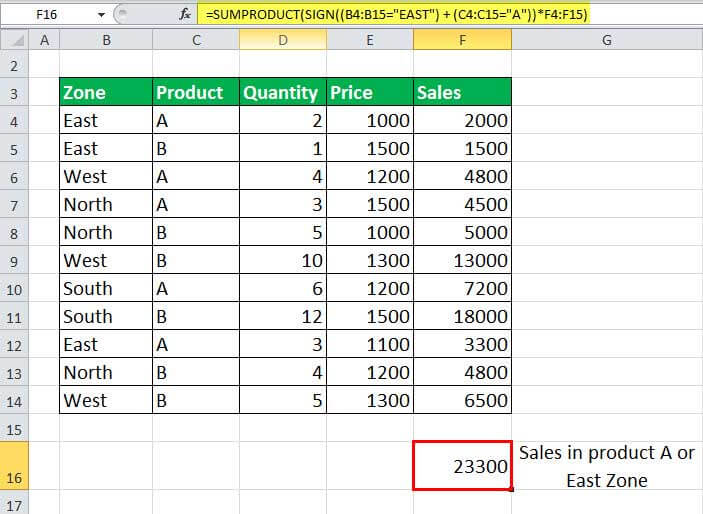Select Sales cell with 18000
The image size is (703, 514).
pos(462,316)
